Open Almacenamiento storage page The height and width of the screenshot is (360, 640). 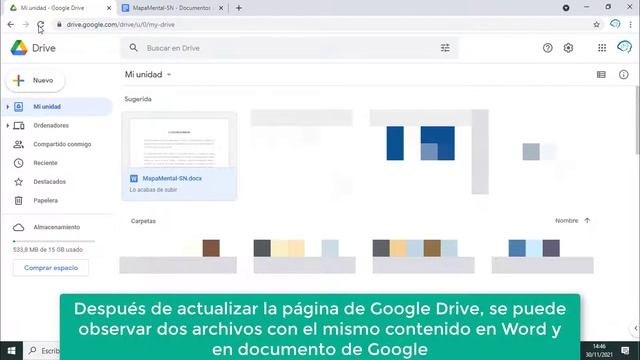pos(57,227)
